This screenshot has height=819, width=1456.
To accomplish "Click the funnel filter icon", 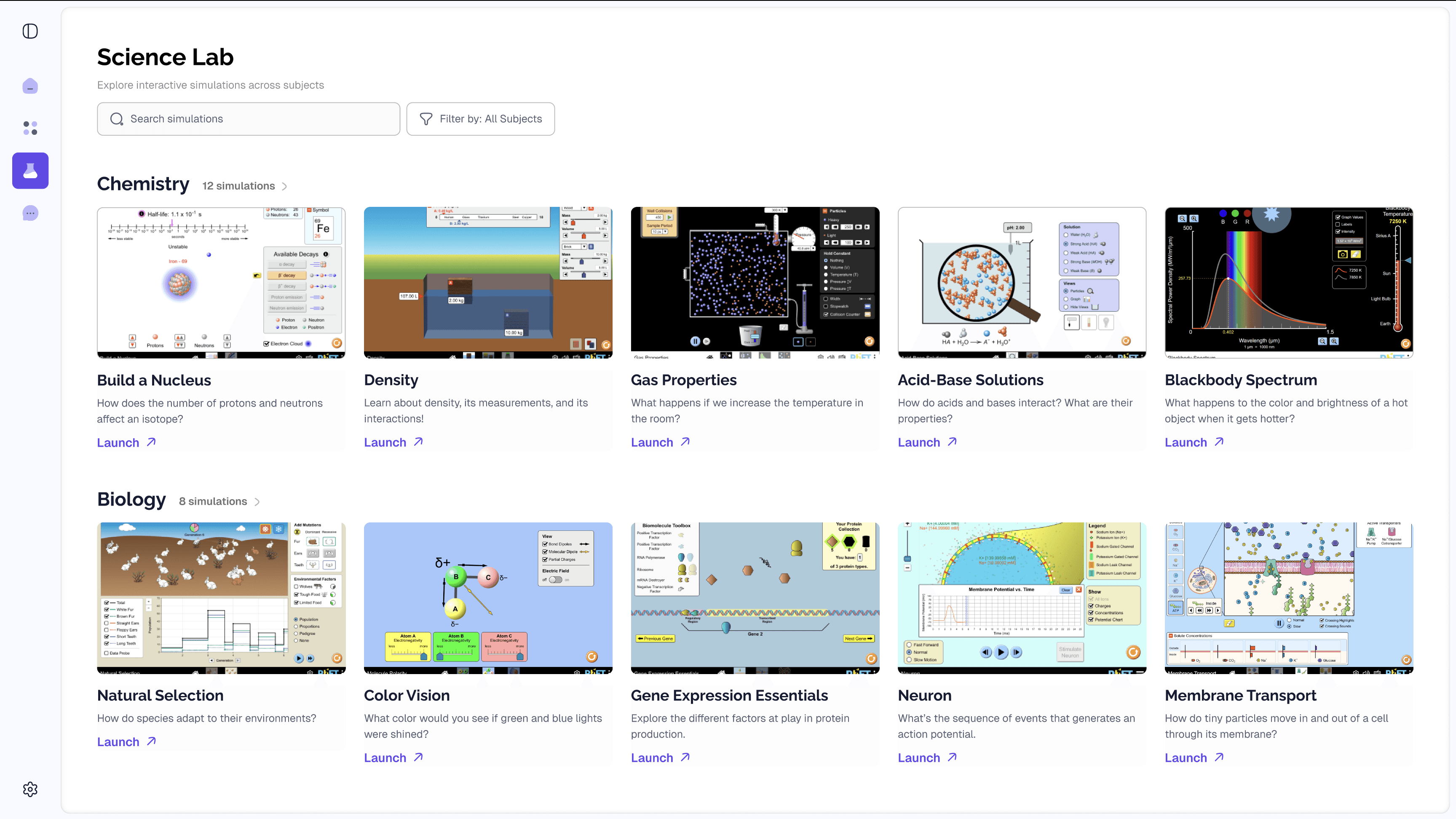I will [426, 119].
